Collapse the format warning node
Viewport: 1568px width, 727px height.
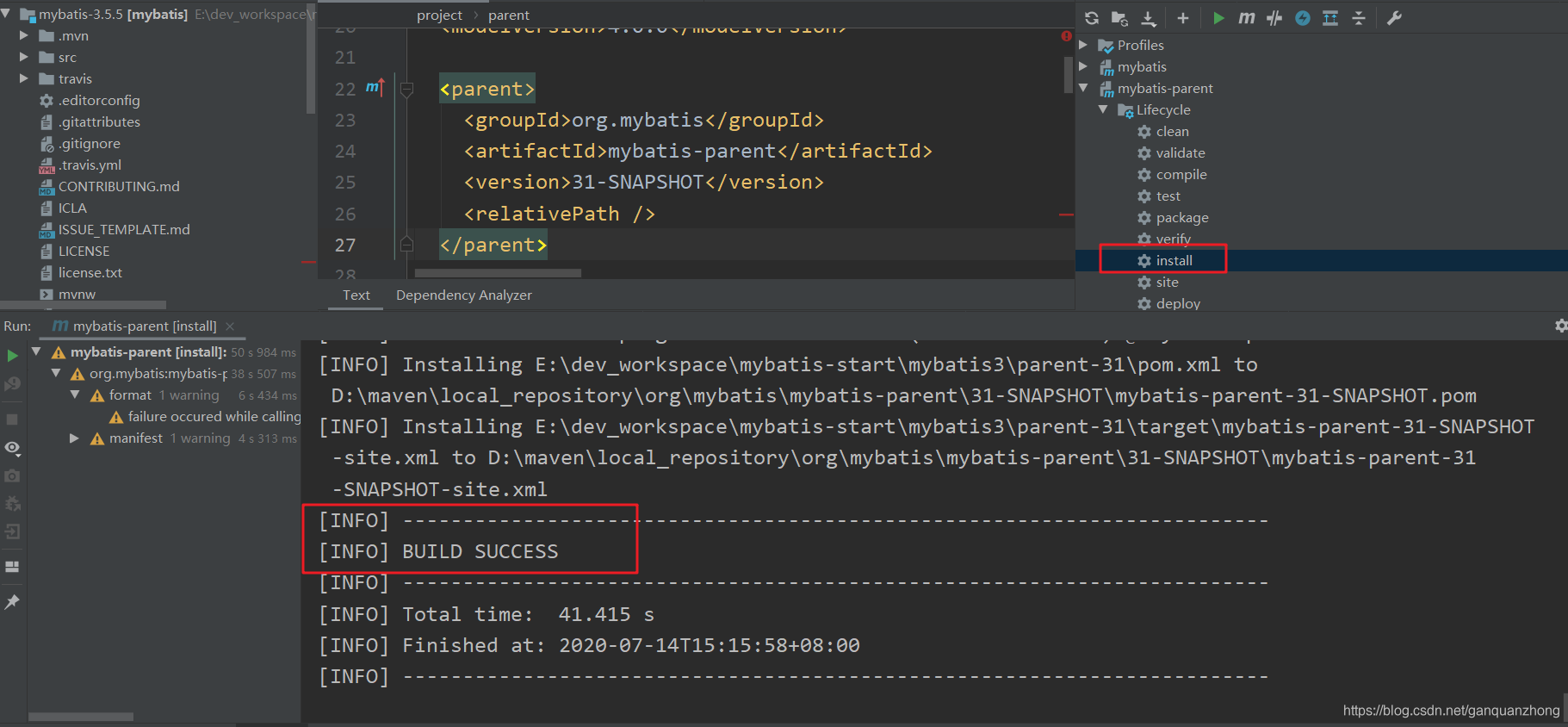pos(75,395)
